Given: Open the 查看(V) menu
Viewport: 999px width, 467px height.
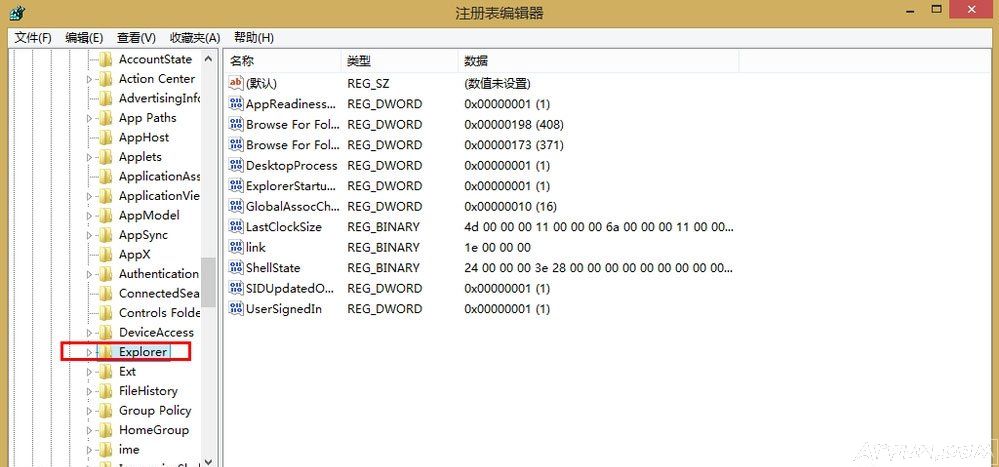Looking at the screenshot, I should (x=136, y=38).
